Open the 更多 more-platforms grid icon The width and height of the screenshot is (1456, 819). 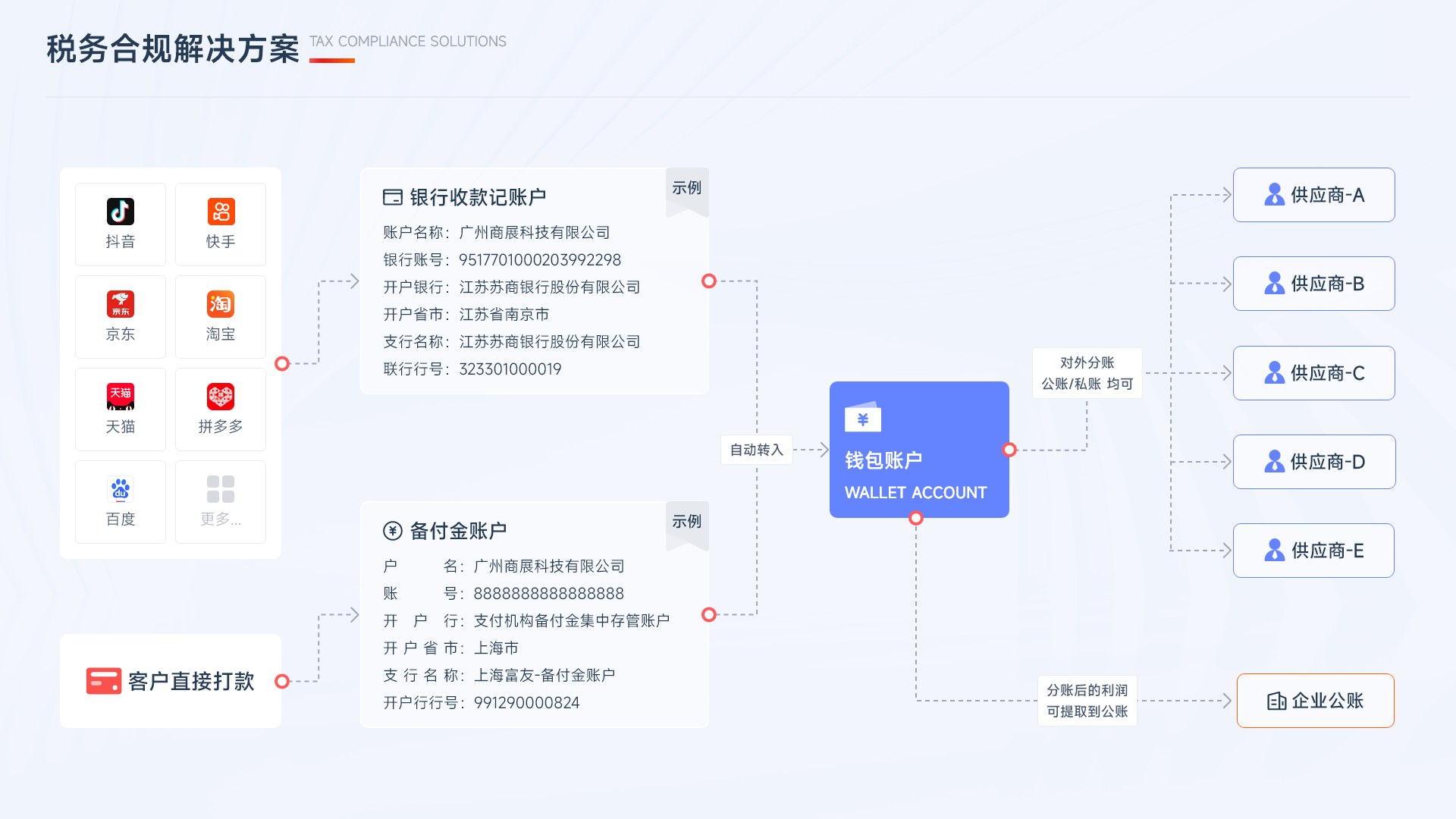pyautogui.click(x=221, y=489)
